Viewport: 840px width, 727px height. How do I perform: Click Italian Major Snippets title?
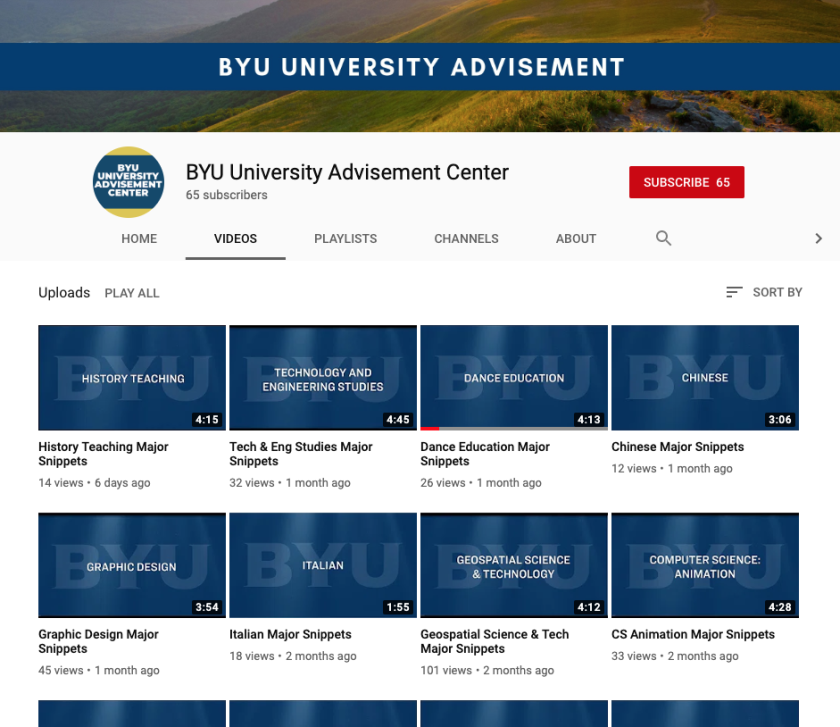click(x=290, y=634)
